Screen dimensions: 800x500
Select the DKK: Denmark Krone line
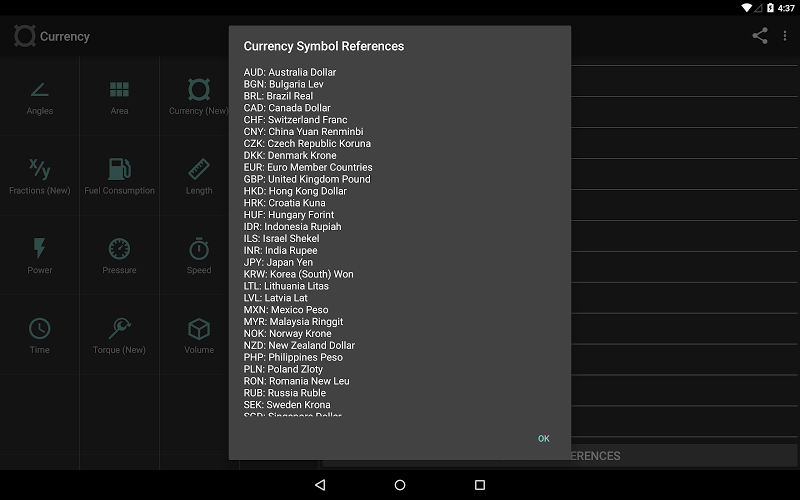[290, 155]
